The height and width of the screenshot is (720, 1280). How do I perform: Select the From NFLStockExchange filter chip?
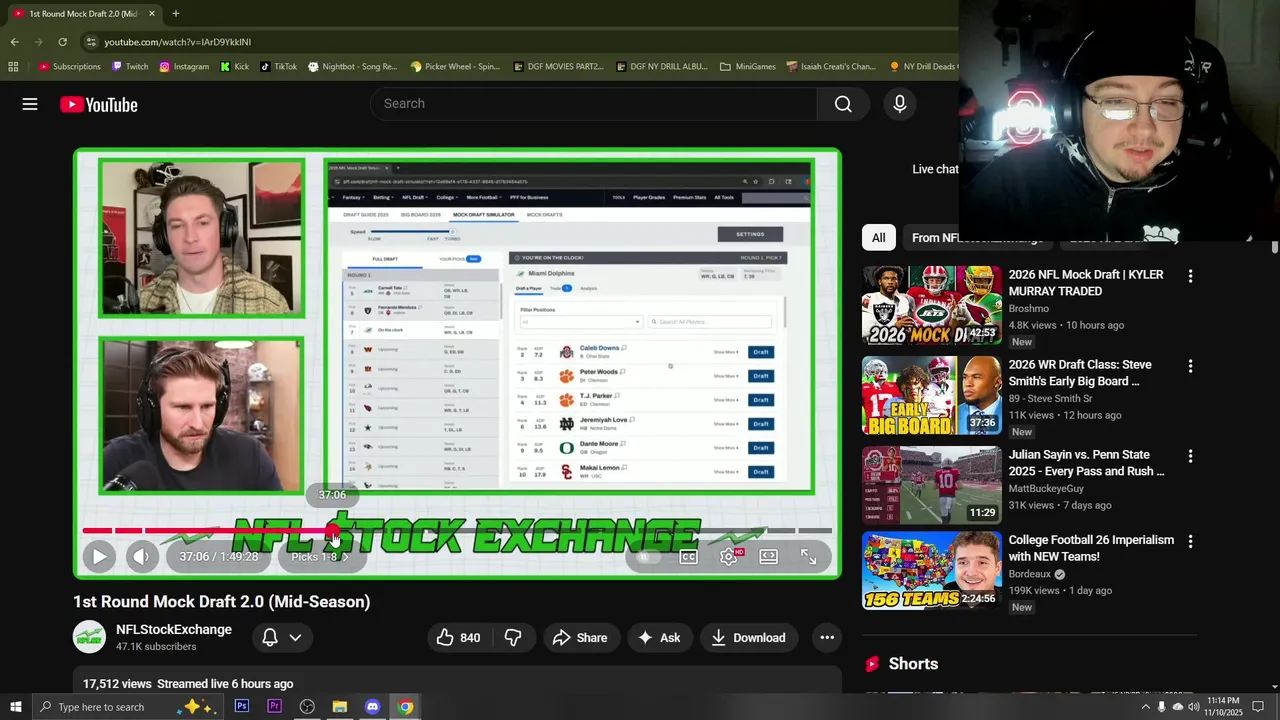coord(977,238)
